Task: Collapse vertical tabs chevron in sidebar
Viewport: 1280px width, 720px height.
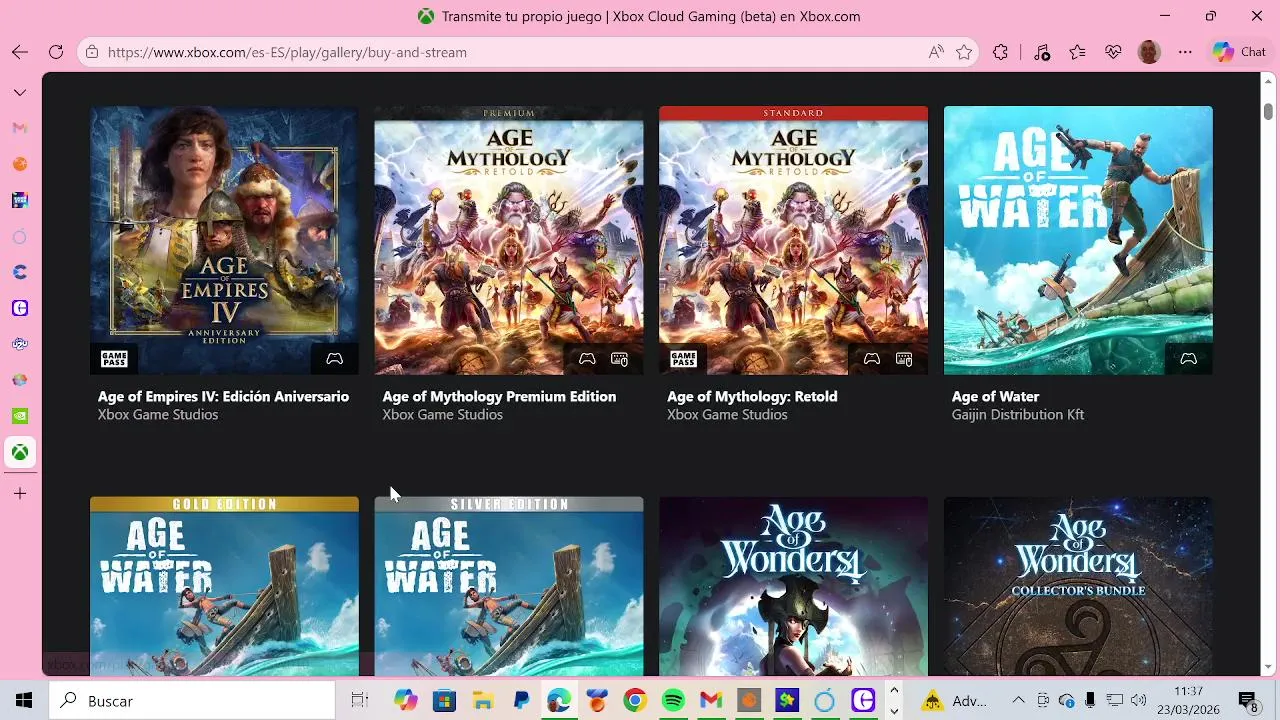Action: pos(20,92)
